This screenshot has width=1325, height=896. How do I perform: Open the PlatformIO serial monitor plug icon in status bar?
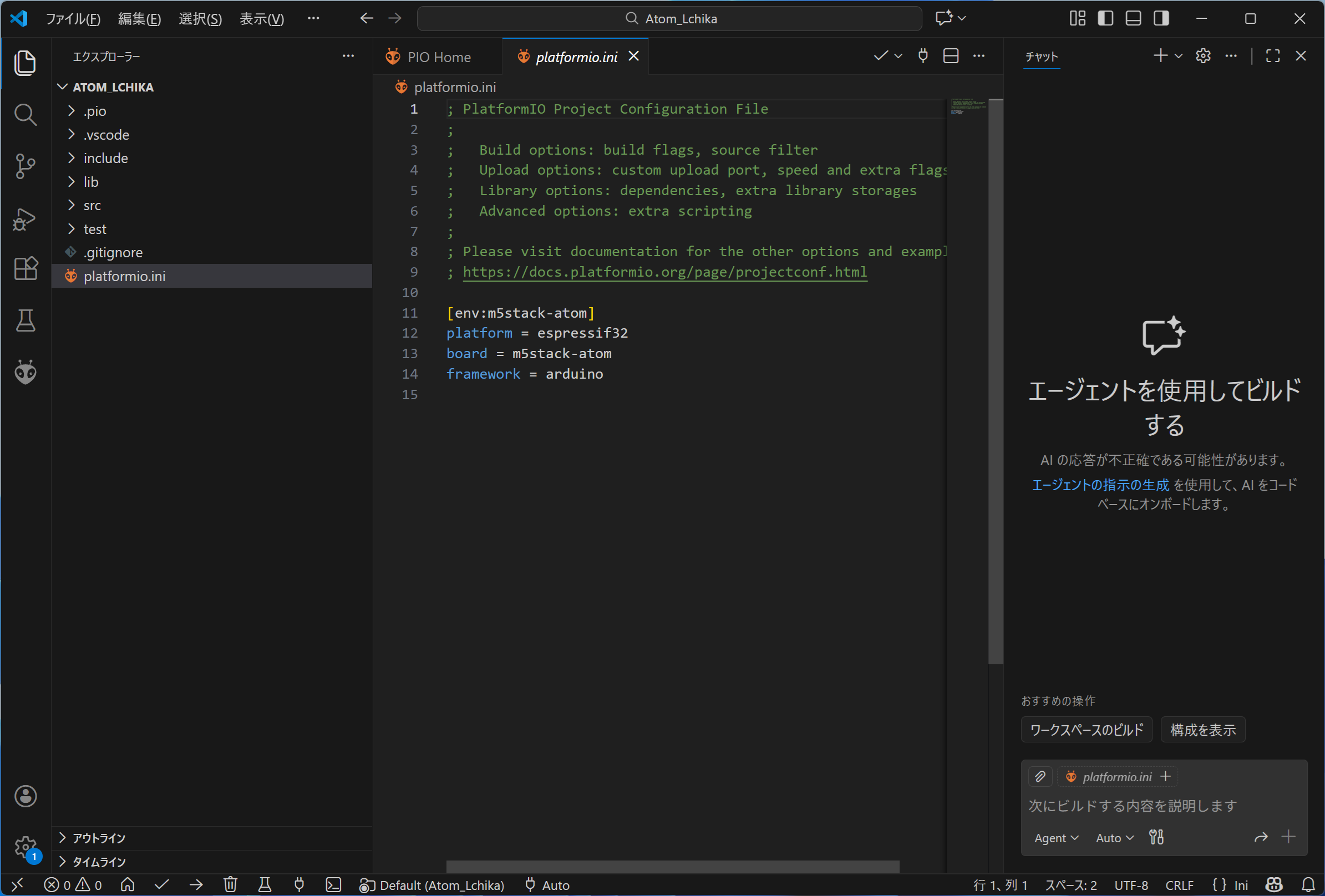tap(299, 884)
